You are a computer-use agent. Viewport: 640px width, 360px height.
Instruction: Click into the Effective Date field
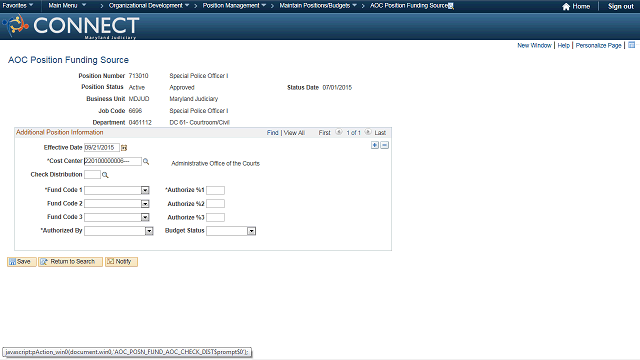(102, 147)
